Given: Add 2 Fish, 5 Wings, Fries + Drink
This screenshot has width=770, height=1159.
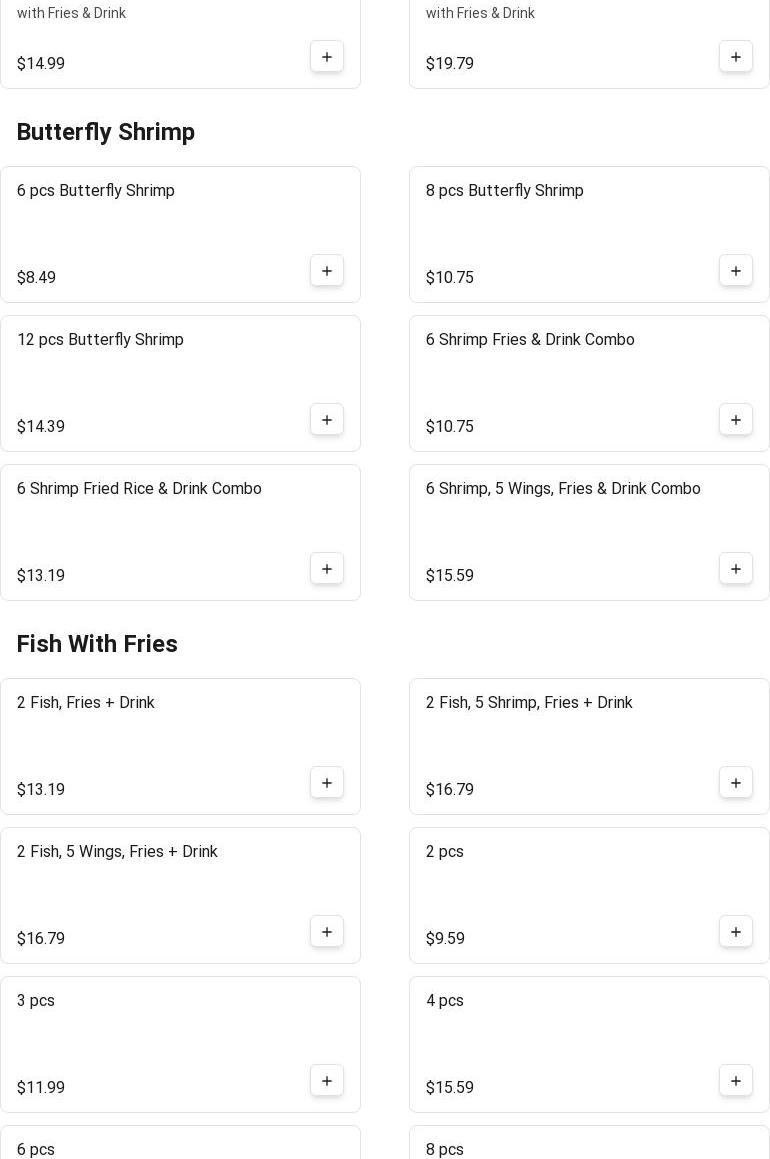Looking at the screenshot, I should pos(327,932).
